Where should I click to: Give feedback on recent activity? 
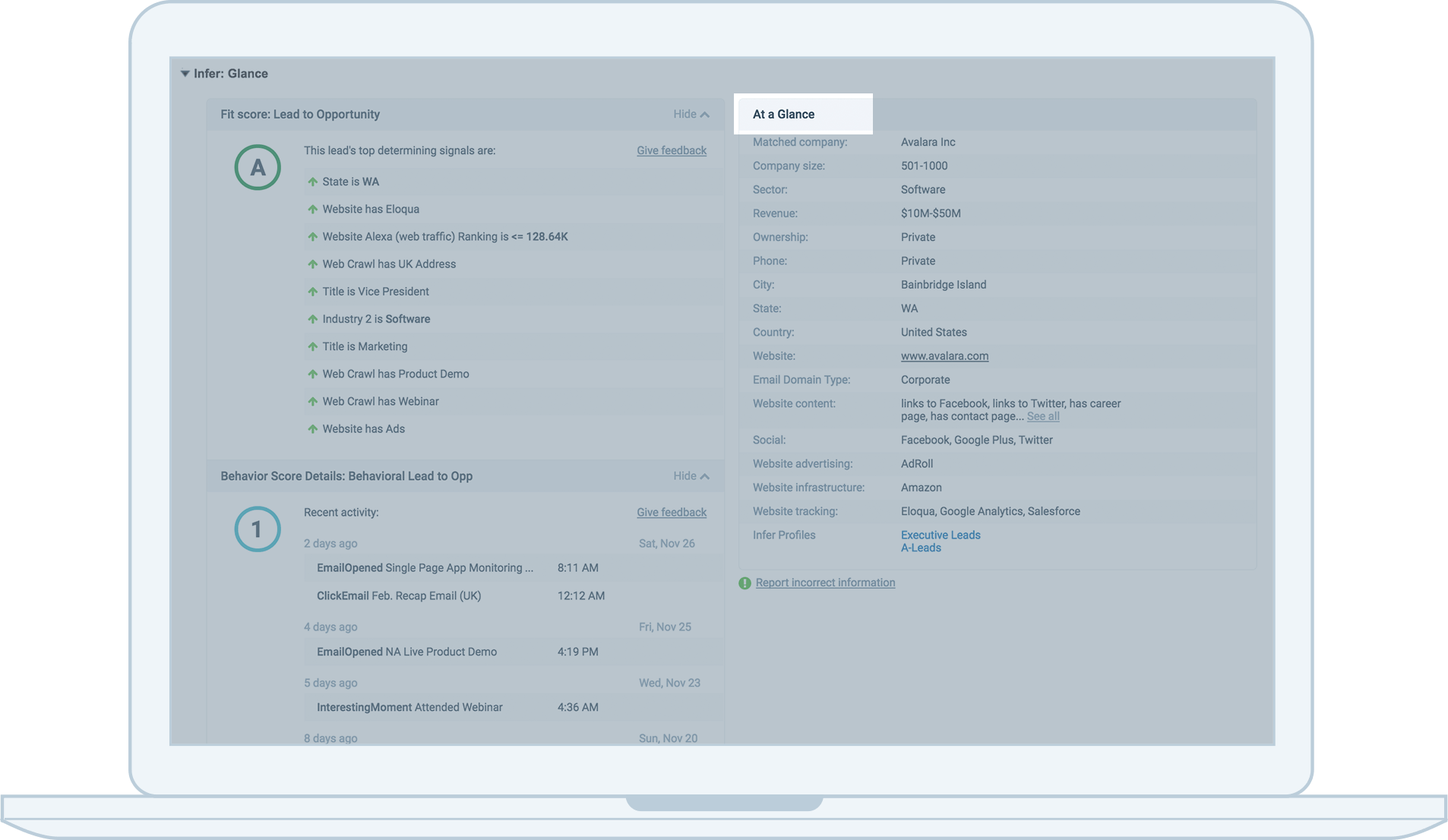tap(672, 513)
